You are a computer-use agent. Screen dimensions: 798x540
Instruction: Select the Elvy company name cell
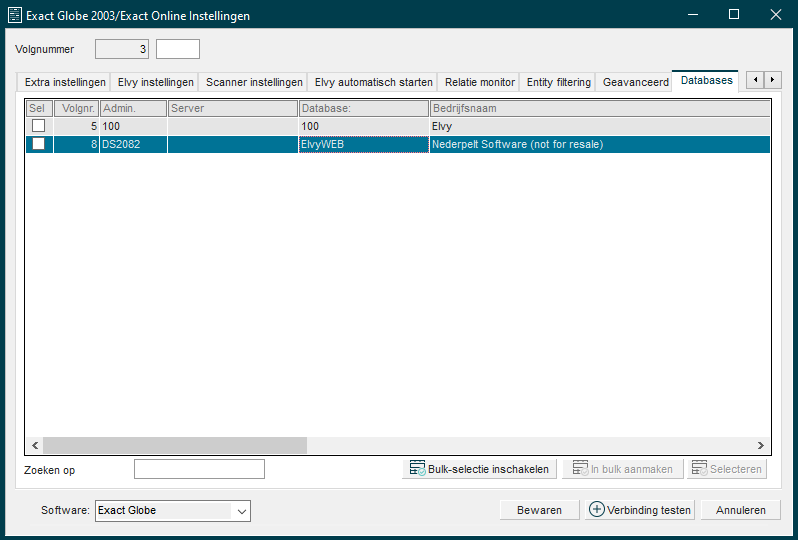[600, 126]
